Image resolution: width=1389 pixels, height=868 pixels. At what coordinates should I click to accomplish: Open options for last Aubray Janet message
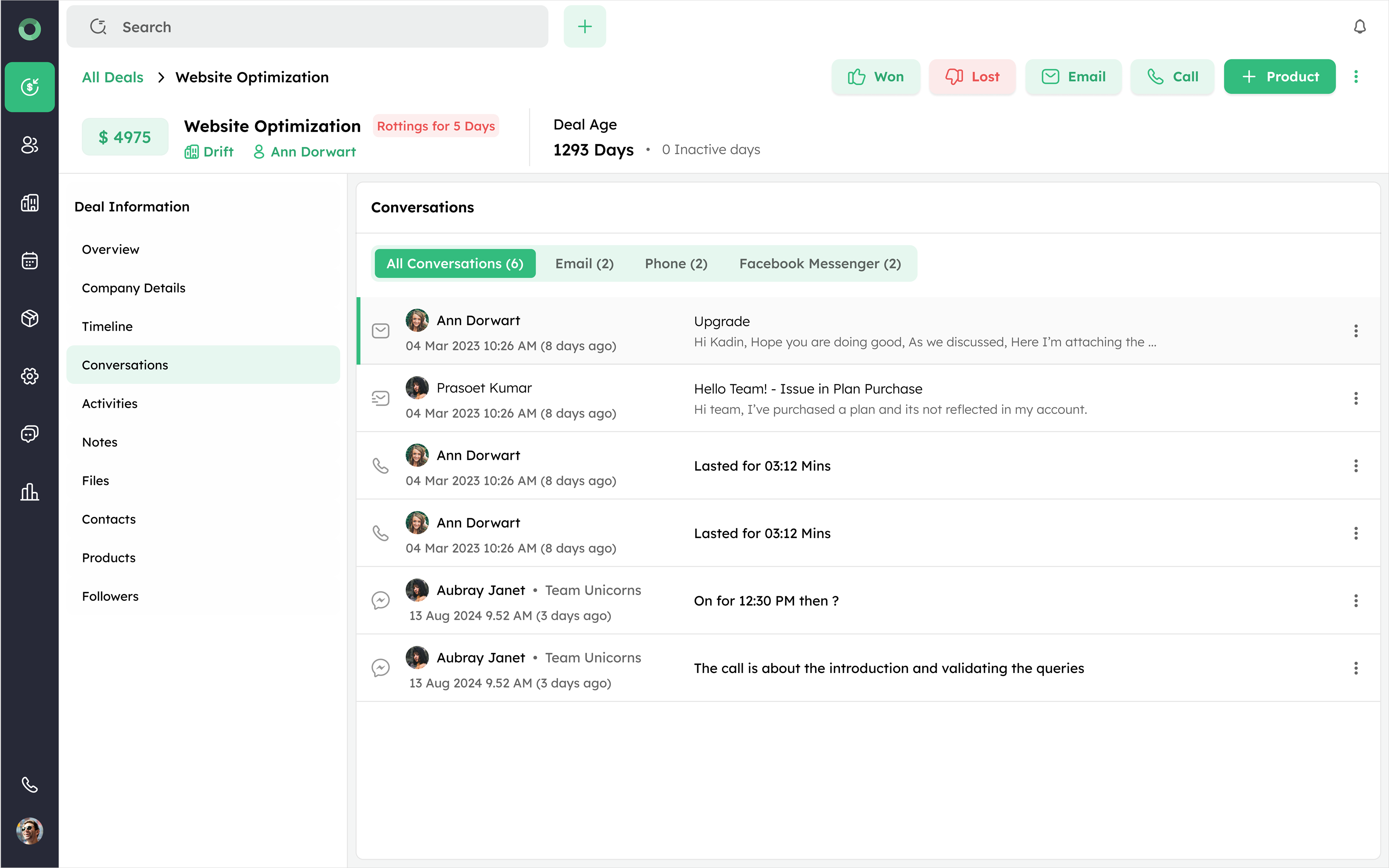[1356, 668]
